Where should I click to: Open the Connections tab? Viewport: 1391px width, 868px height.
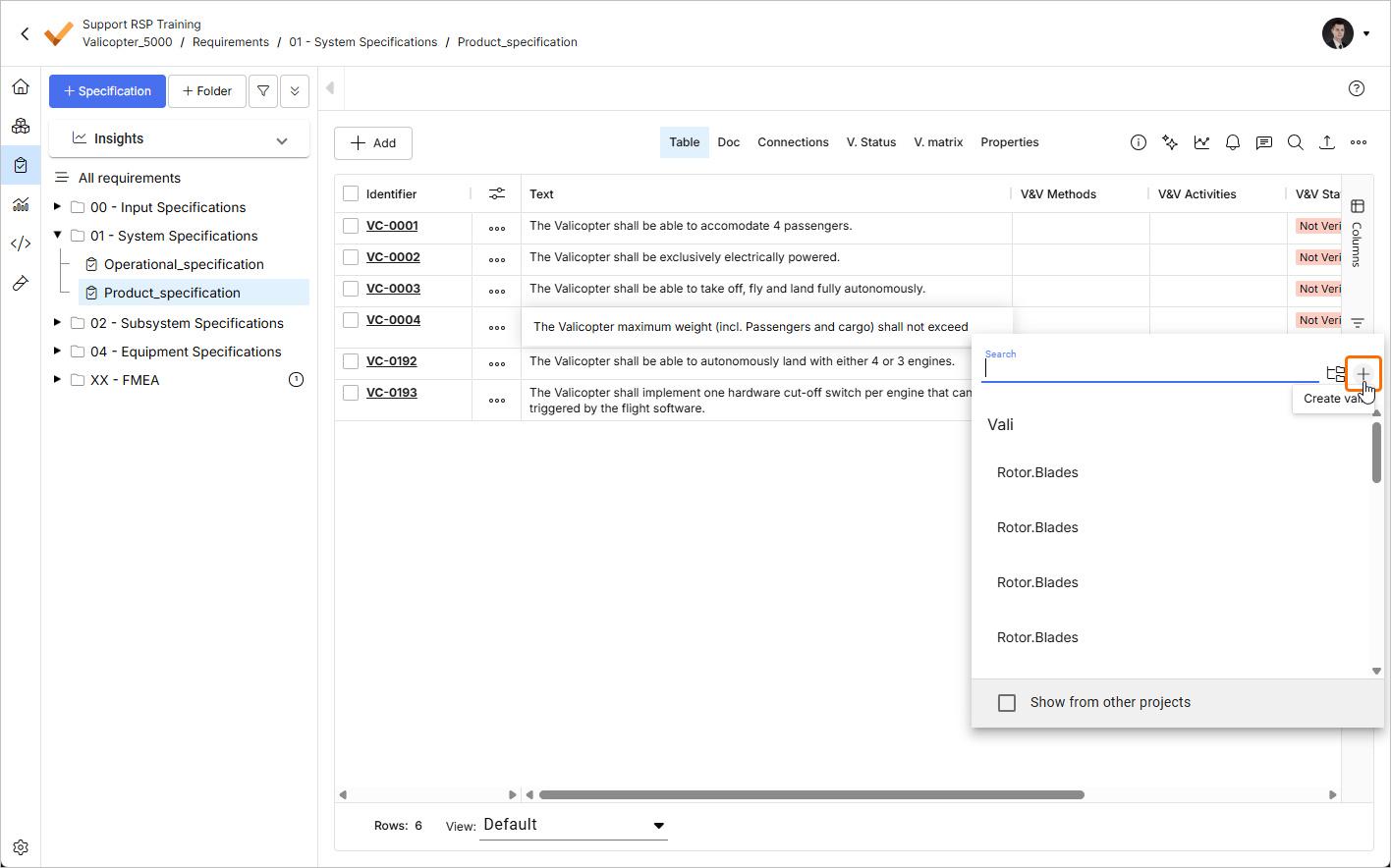pyautogui.click(x=793, y=142)
